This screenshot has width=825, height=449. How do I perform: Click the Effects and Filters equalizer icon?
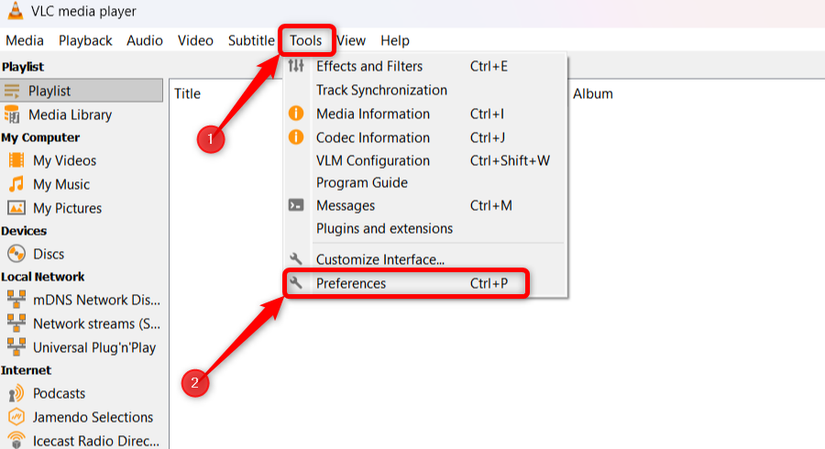click(296, 66)
